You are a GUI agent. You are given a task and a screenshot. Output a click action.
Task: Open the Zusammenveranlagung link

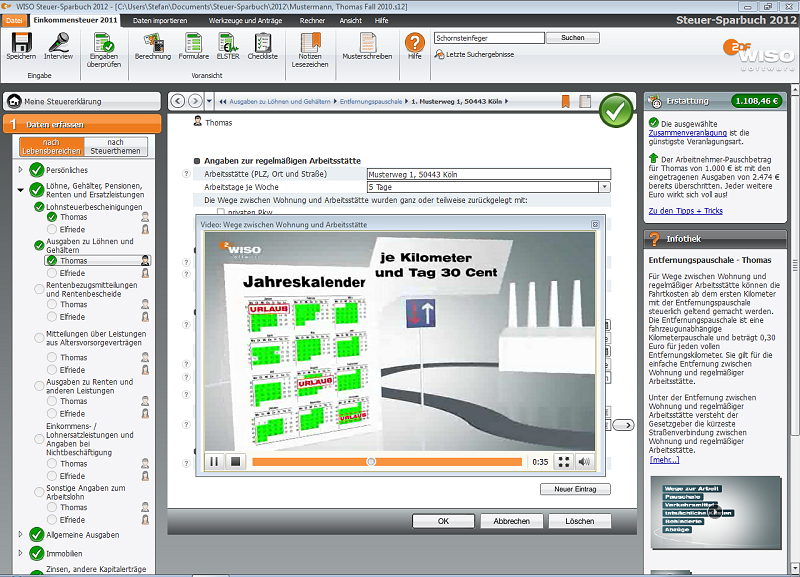pos(687,133)
